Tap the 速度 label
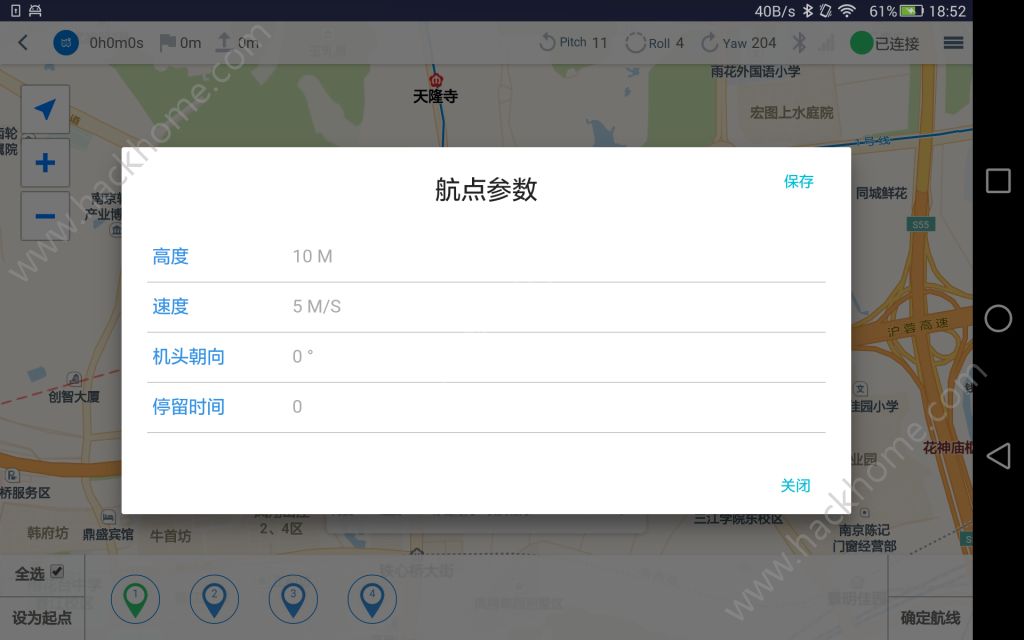 170,307
